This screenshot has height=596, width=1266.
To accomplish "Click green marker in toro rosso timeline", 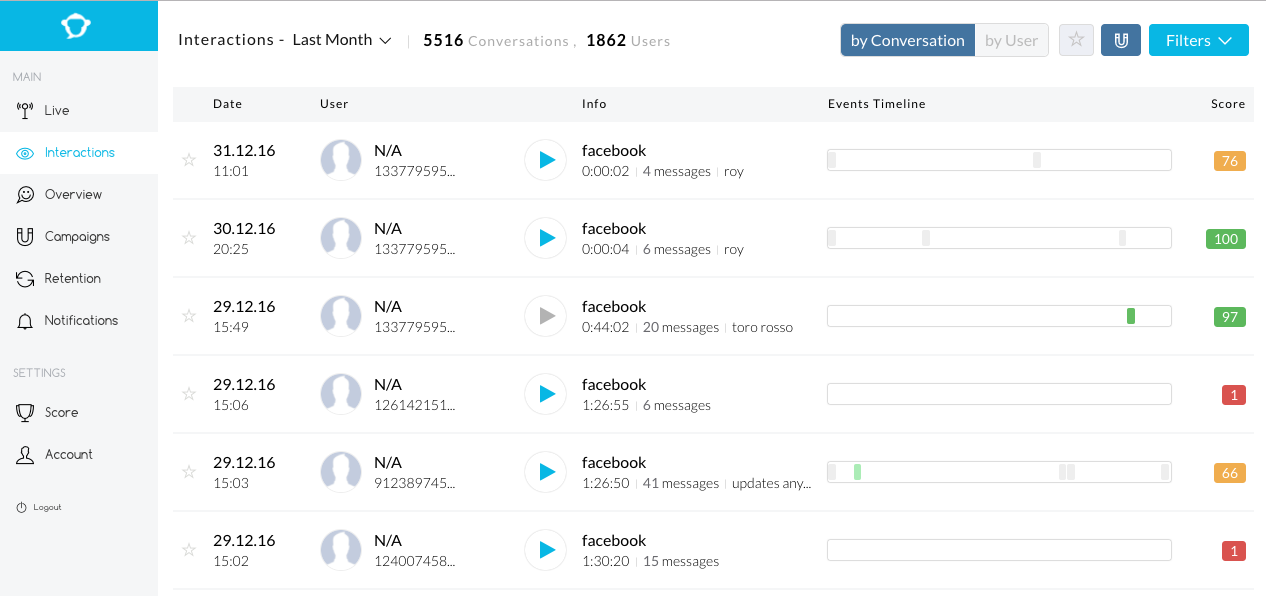I will pos(1131,316).
